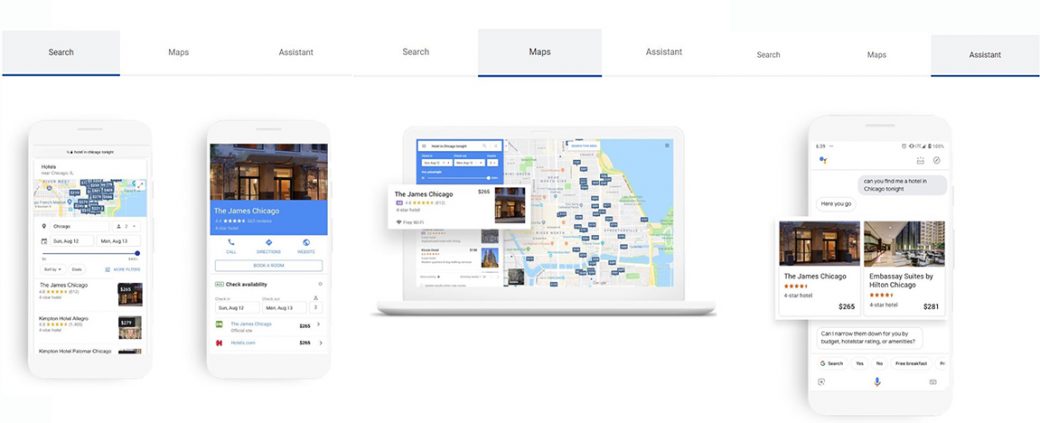Open the Embassy Suites by Hilton Chicago card photo
1040x423 pixels.
coord(904,243)
